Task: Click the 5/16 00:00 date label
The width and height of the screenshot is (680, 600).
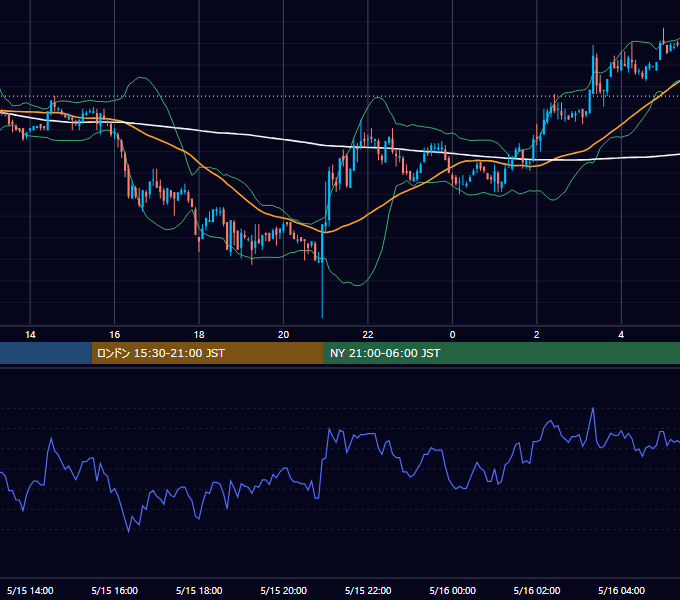Action: click(x=452, y=590)
